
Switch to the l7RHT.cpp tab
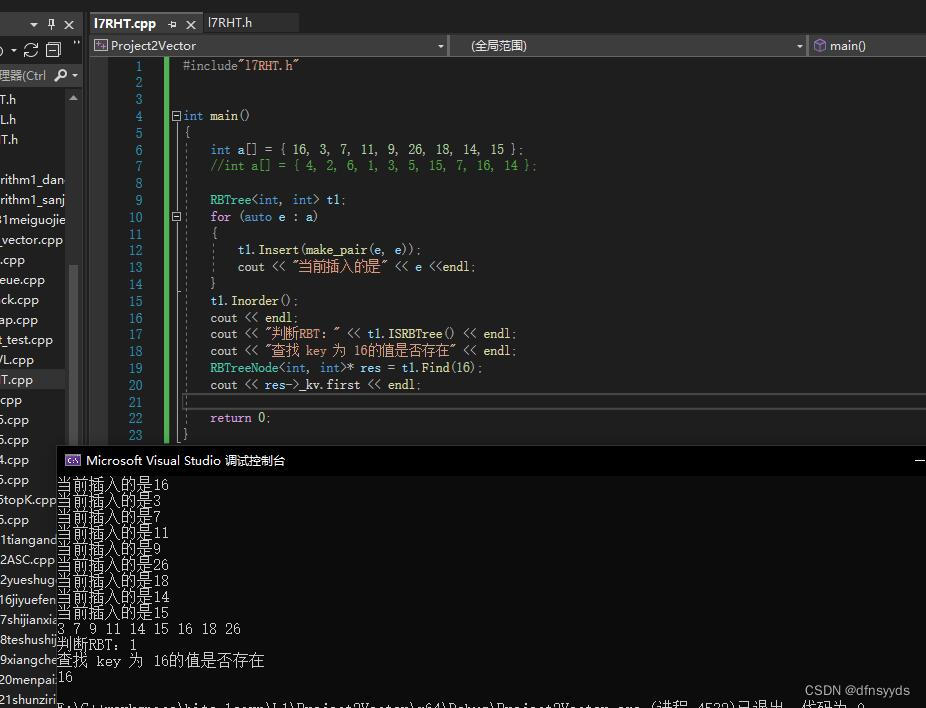click(125, 24)
